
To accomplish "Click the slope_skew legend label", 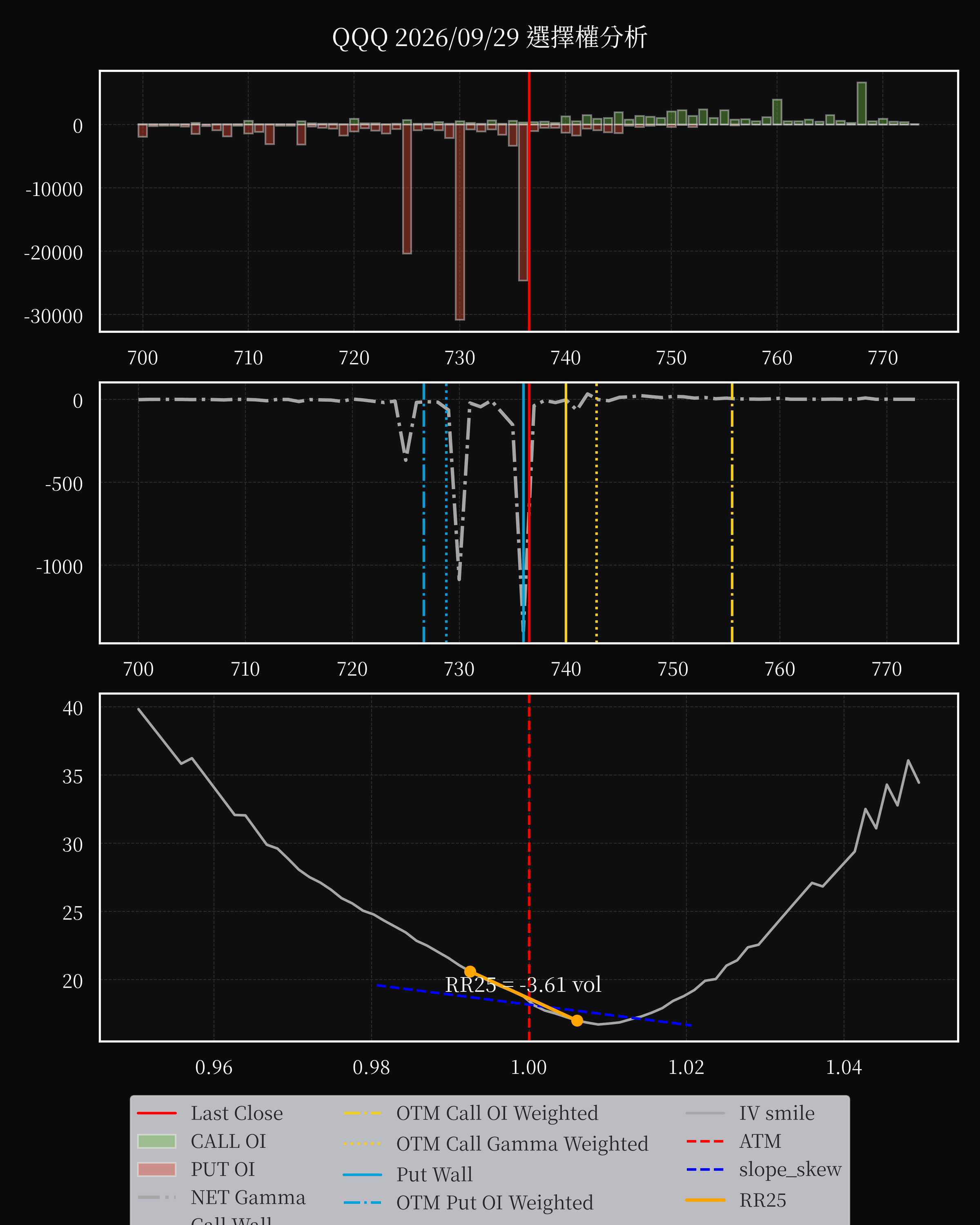I will click(790, 1169).
